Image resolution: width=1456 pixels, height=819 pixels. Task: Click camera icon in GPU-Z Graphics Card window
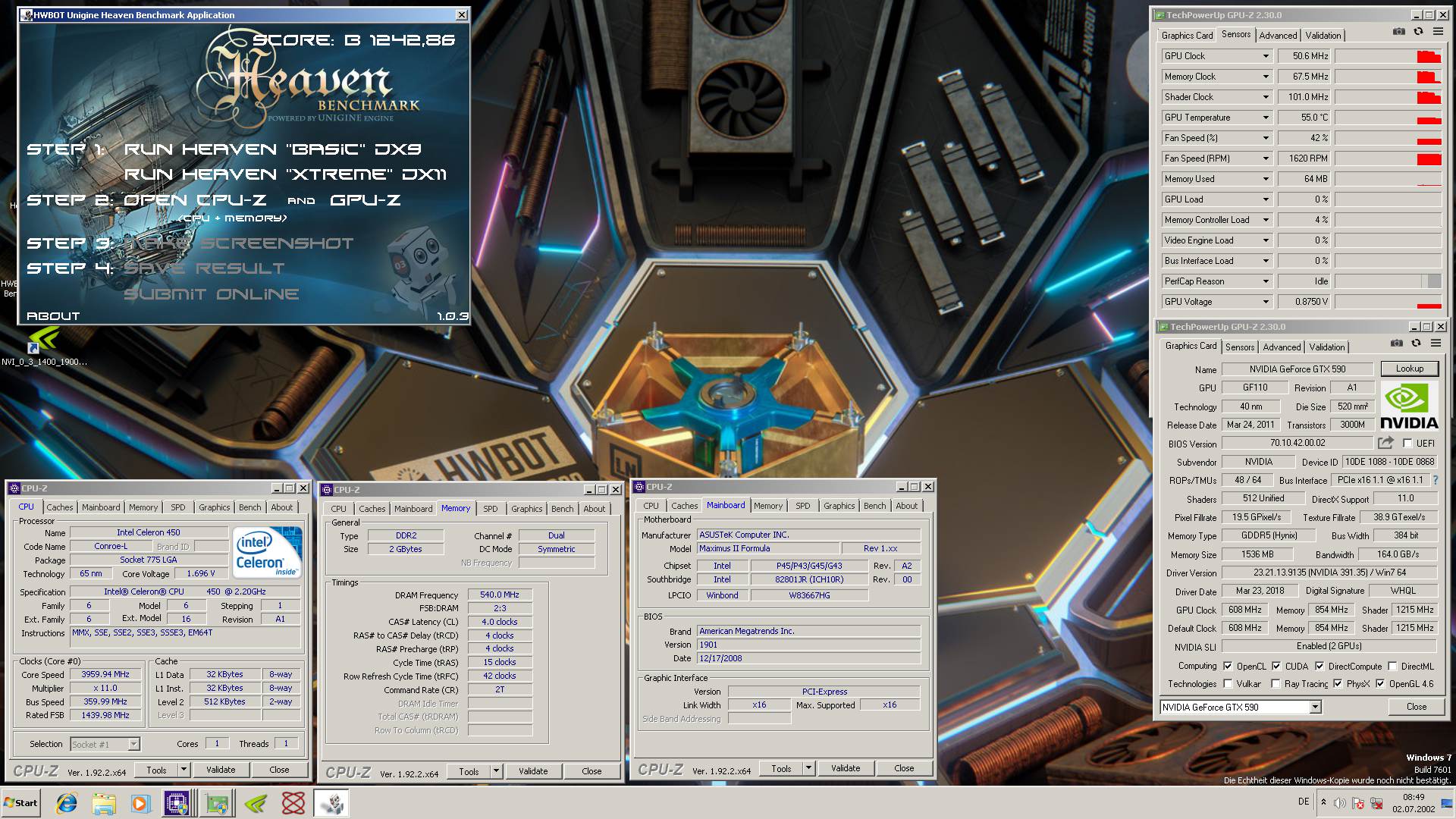pos(1397,344)
